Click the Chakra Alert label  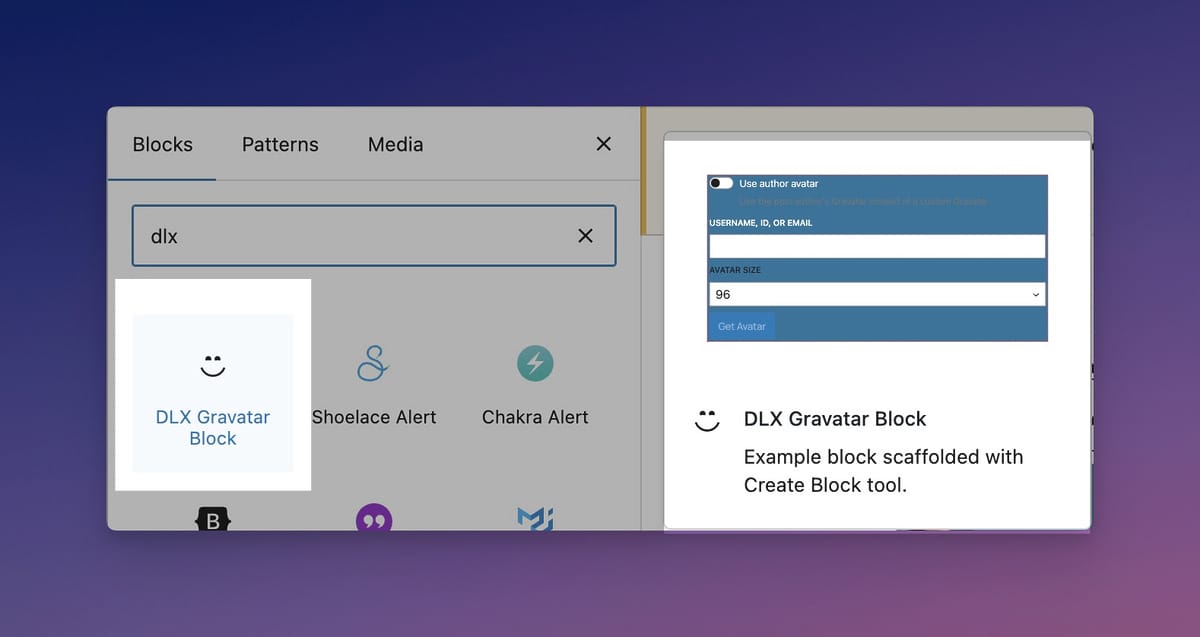tap(535, 417)
